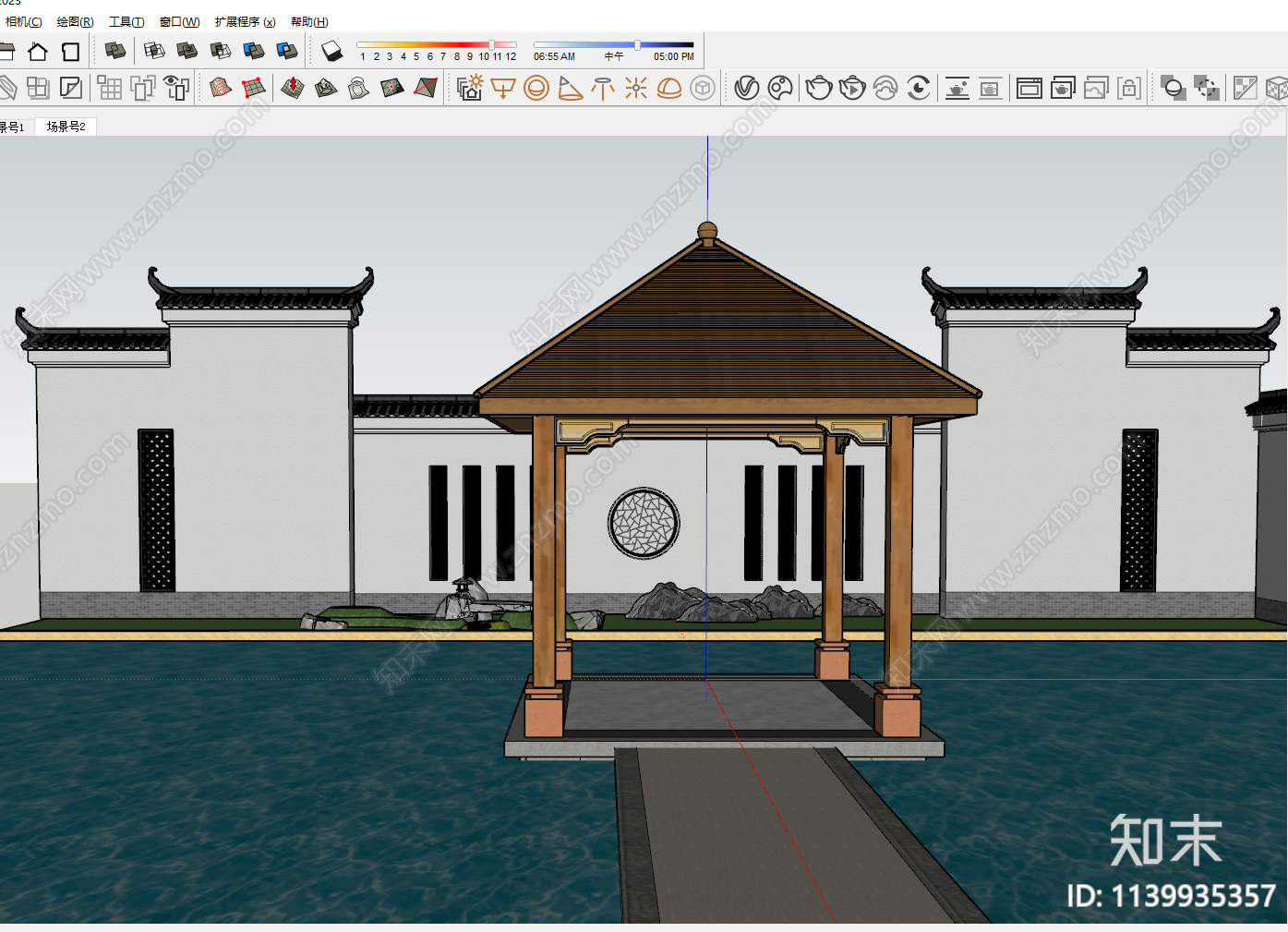The height and width of the screenshot is (932, 1288).
Task: Open the 窗口(W) window menu
Action: tap(179, 21)
